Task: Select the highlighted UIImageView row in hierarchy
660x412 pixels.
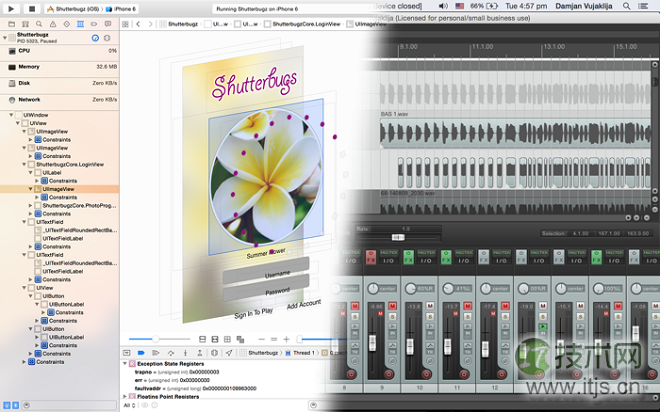Action: 59,189
